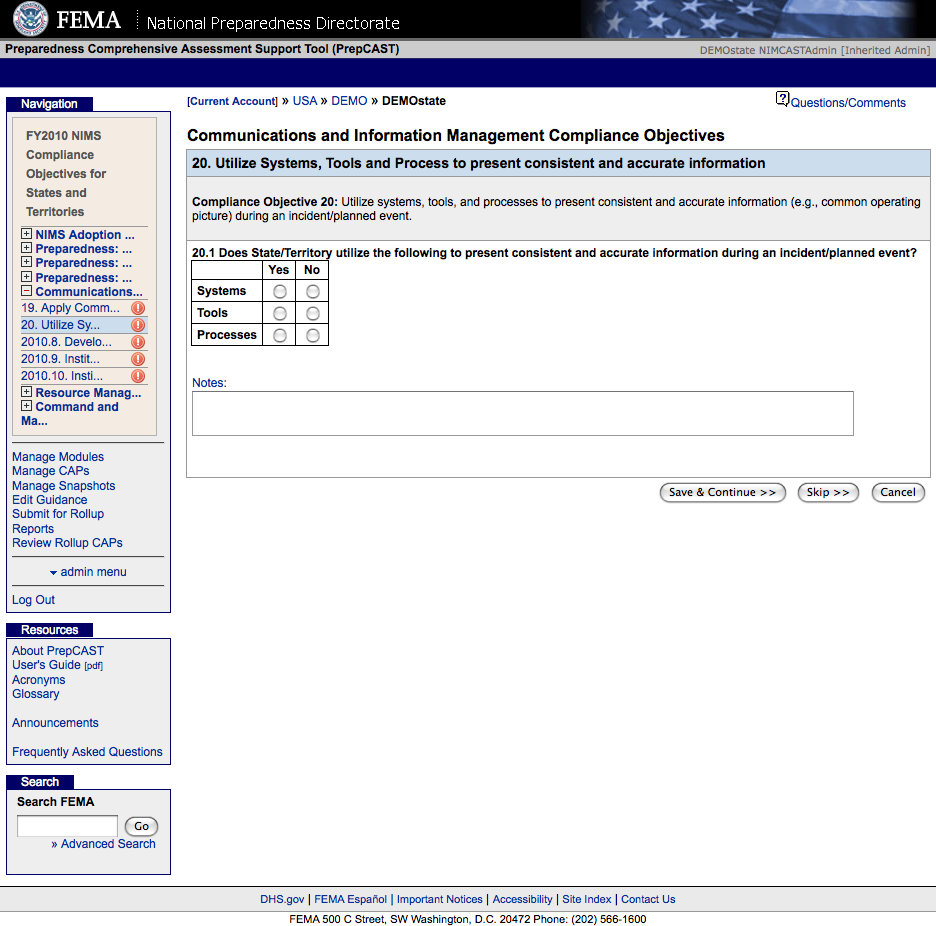
Task: Collapse Communications section via minus icon
Action: 27,292
